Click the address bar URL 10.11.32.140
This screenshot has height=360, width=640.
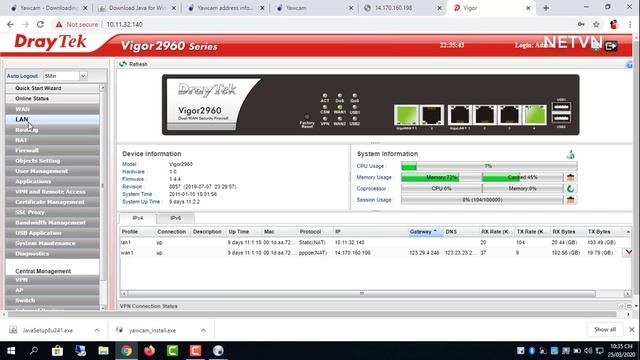pos(124,24)
